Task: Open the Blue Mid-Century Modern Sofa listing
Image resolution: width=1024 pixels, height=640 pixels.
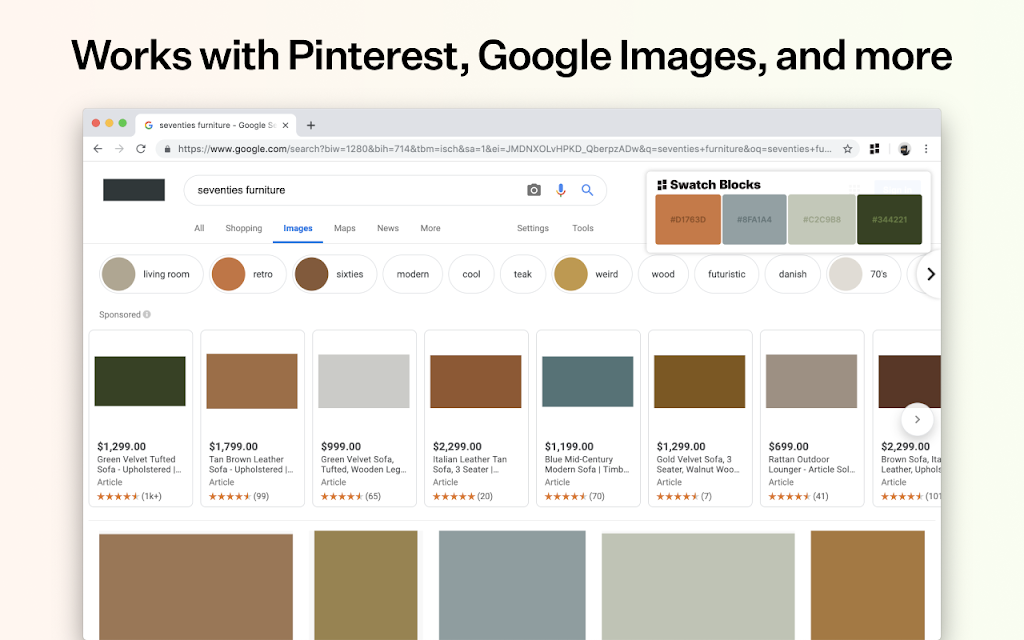Action: click(x=588, y=418)
